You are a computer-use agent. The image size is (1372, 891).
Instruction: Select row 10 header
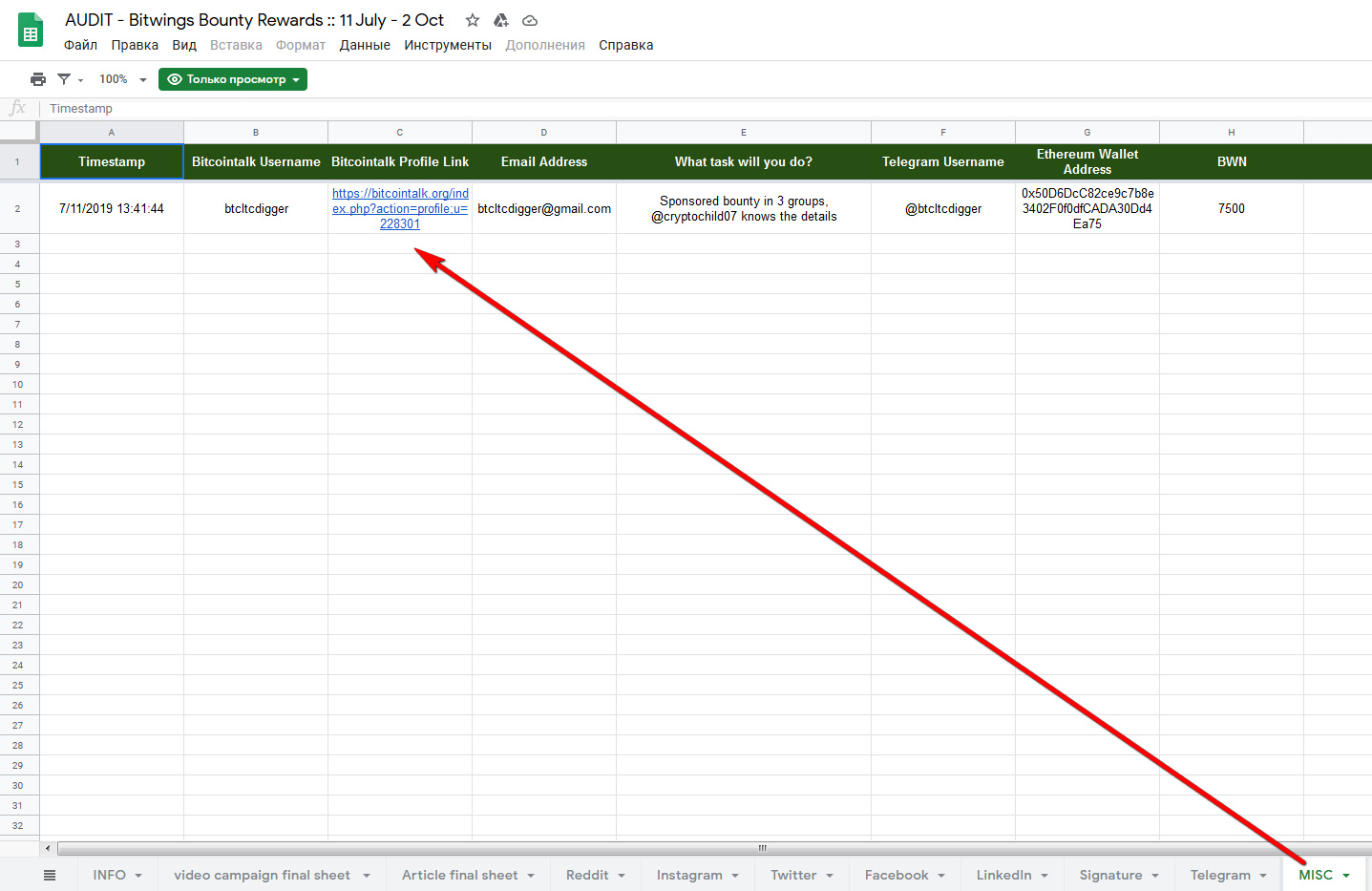[x=18, y=384]
